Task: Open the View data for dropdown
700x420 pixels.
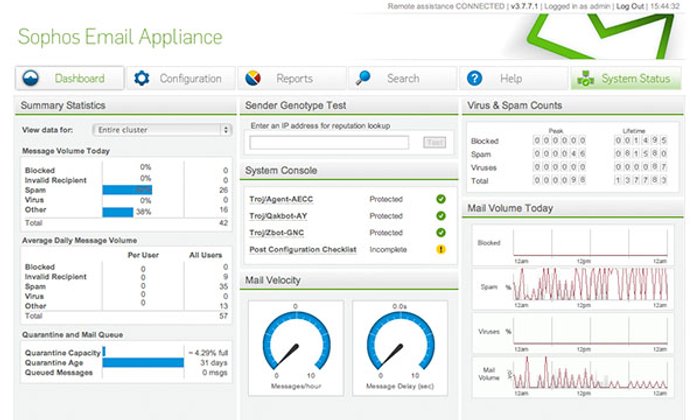Action: point(162,130)
